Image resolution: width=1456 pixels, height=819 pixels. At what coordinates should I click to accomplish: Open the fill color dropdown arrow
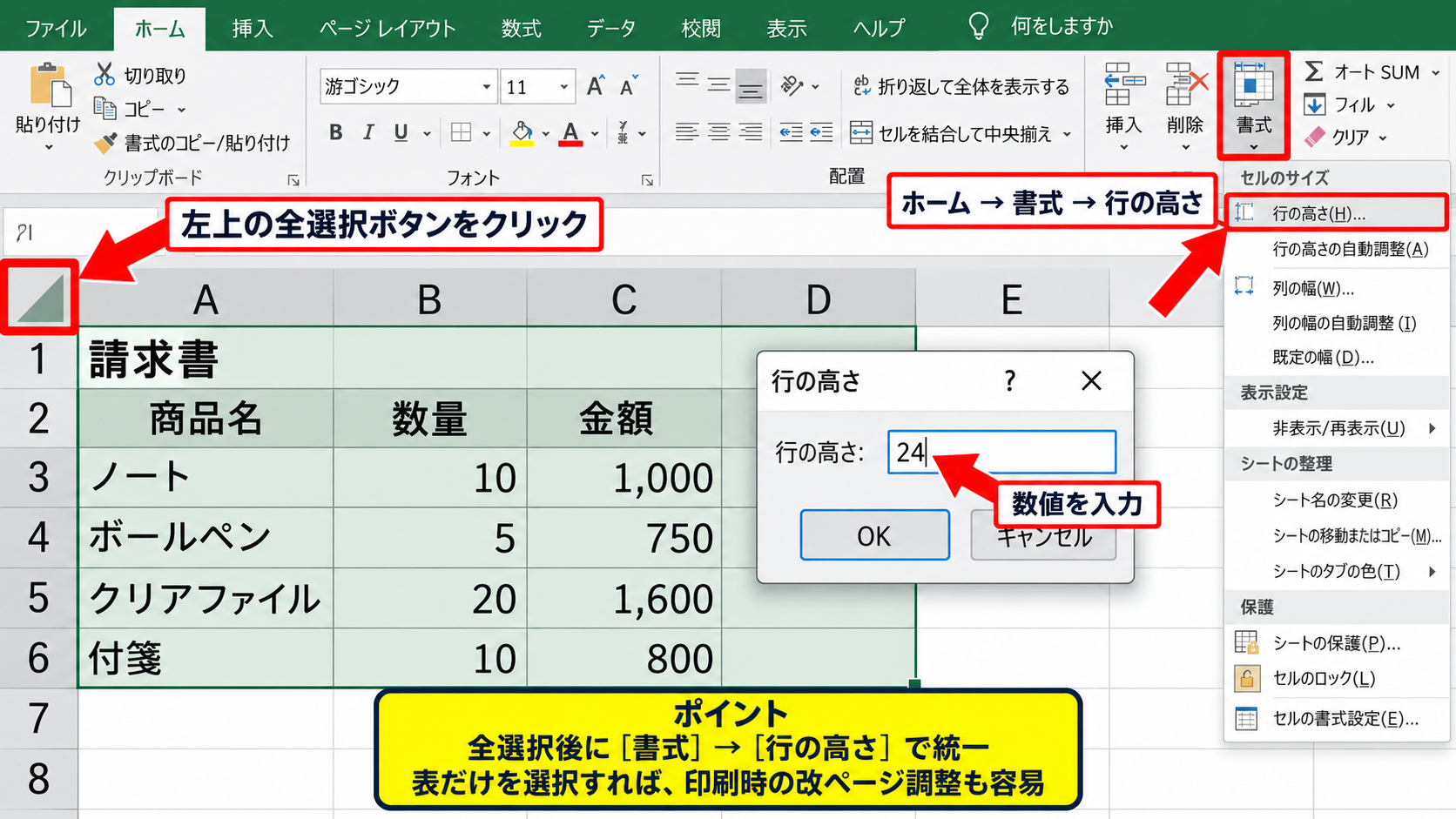click(x=546, y=133)
